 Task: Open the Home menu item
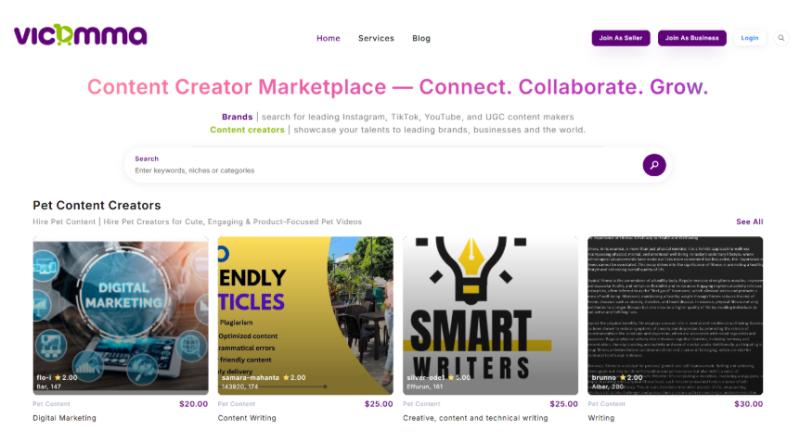[328, 38]
